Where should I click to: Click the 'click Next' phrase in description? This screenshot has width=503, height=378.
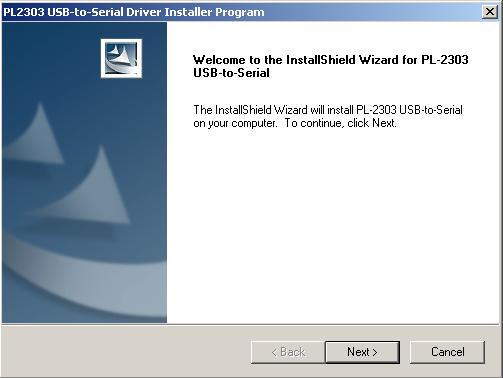pyautogui.click(x=372, y=123)
